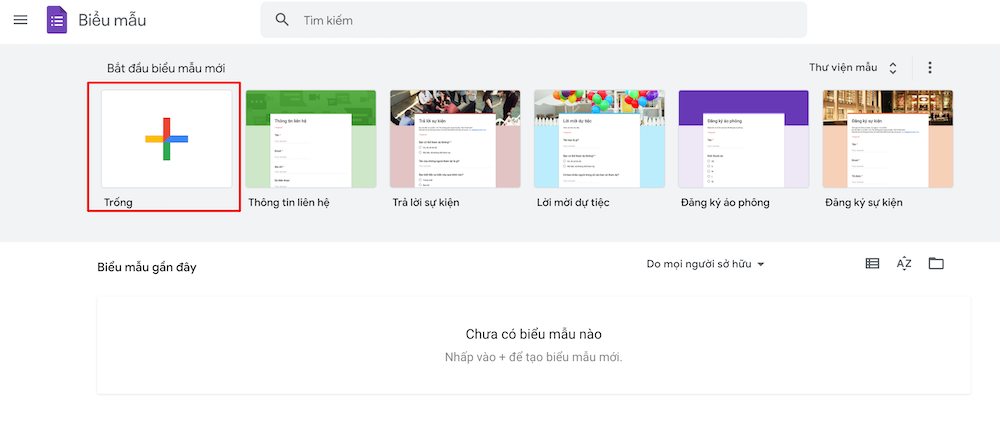Click the Đăng ký áo phông label
The height and width of the screenshot is (431, 1000).
click(x=725, y=203)
